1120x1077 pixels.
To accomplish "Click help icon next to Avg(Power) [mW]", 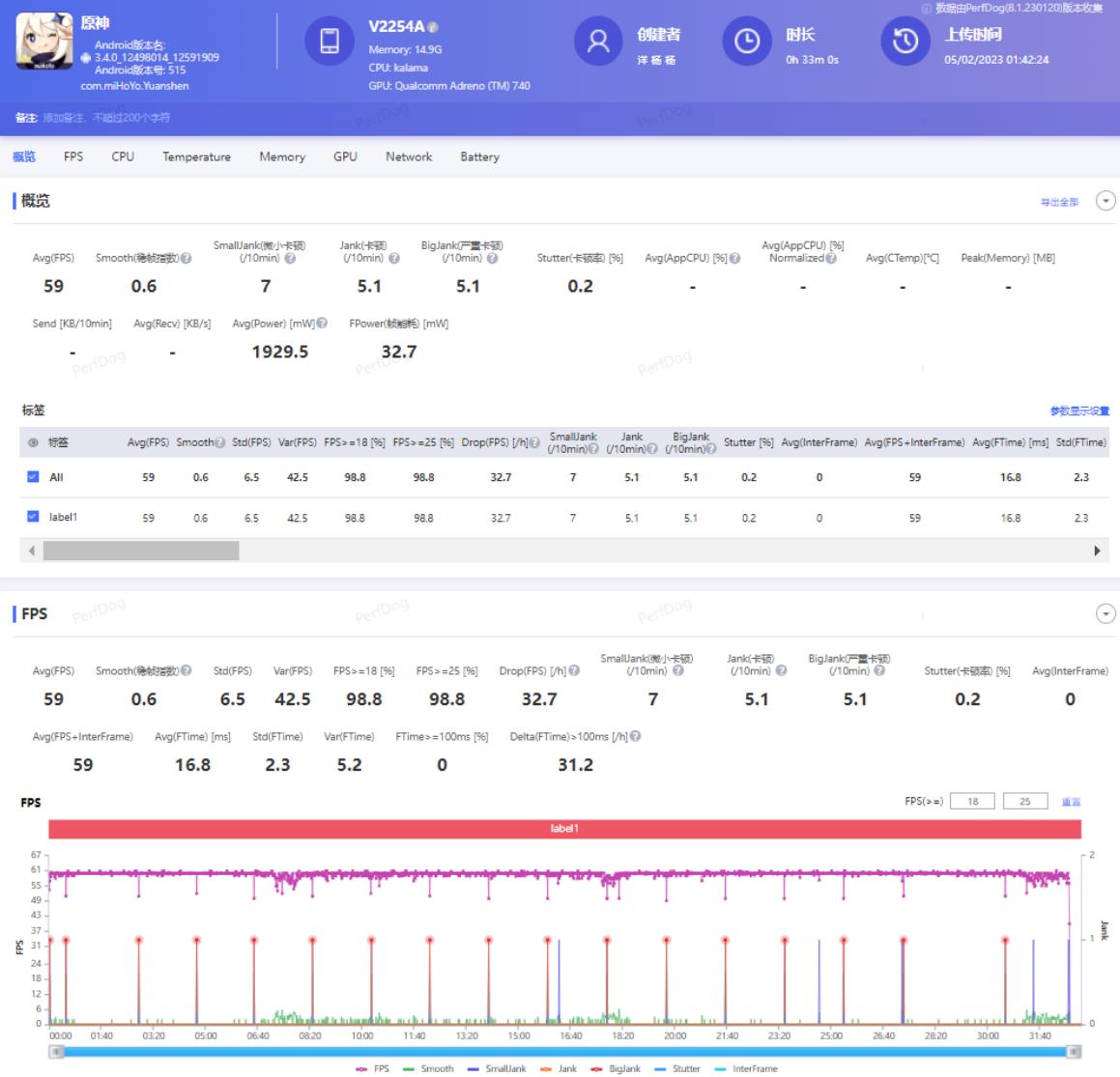I will 322,324.
